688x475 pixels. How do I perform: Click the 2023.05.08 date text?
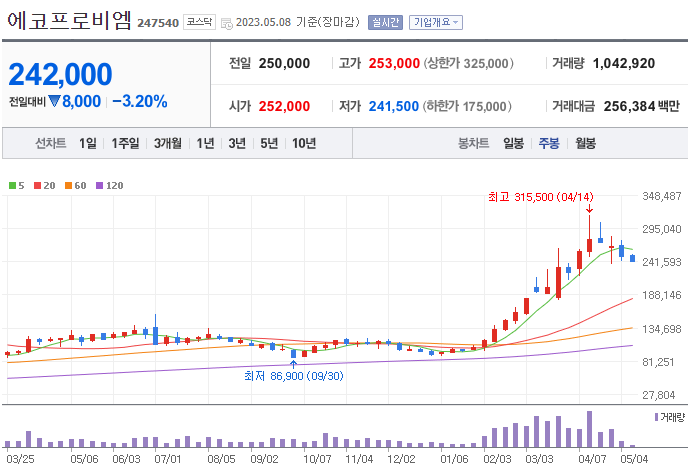(263, 22)
